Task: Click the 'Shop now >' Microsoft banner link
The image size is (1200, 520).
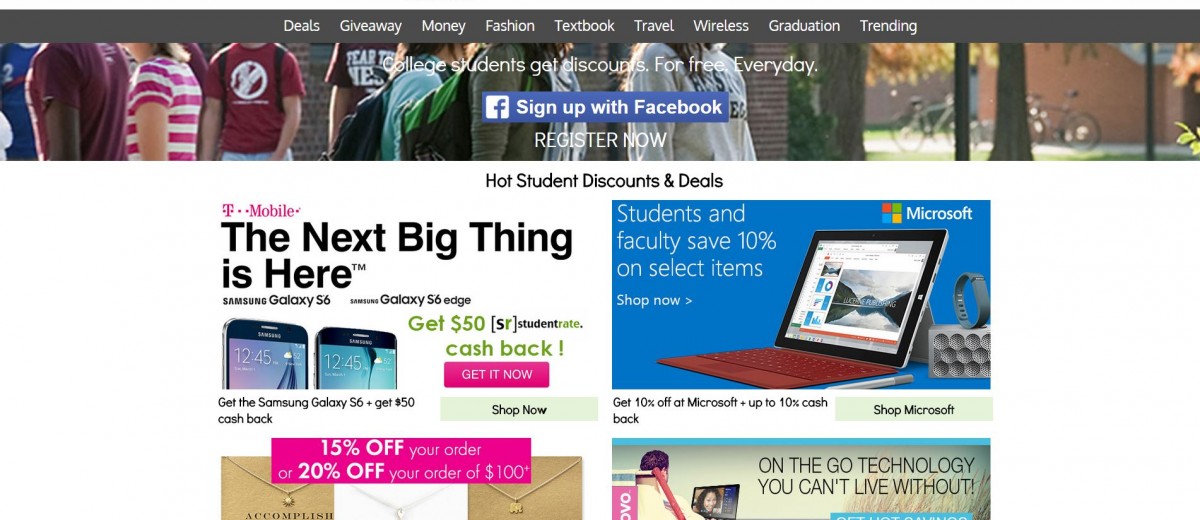Action: 654,300
